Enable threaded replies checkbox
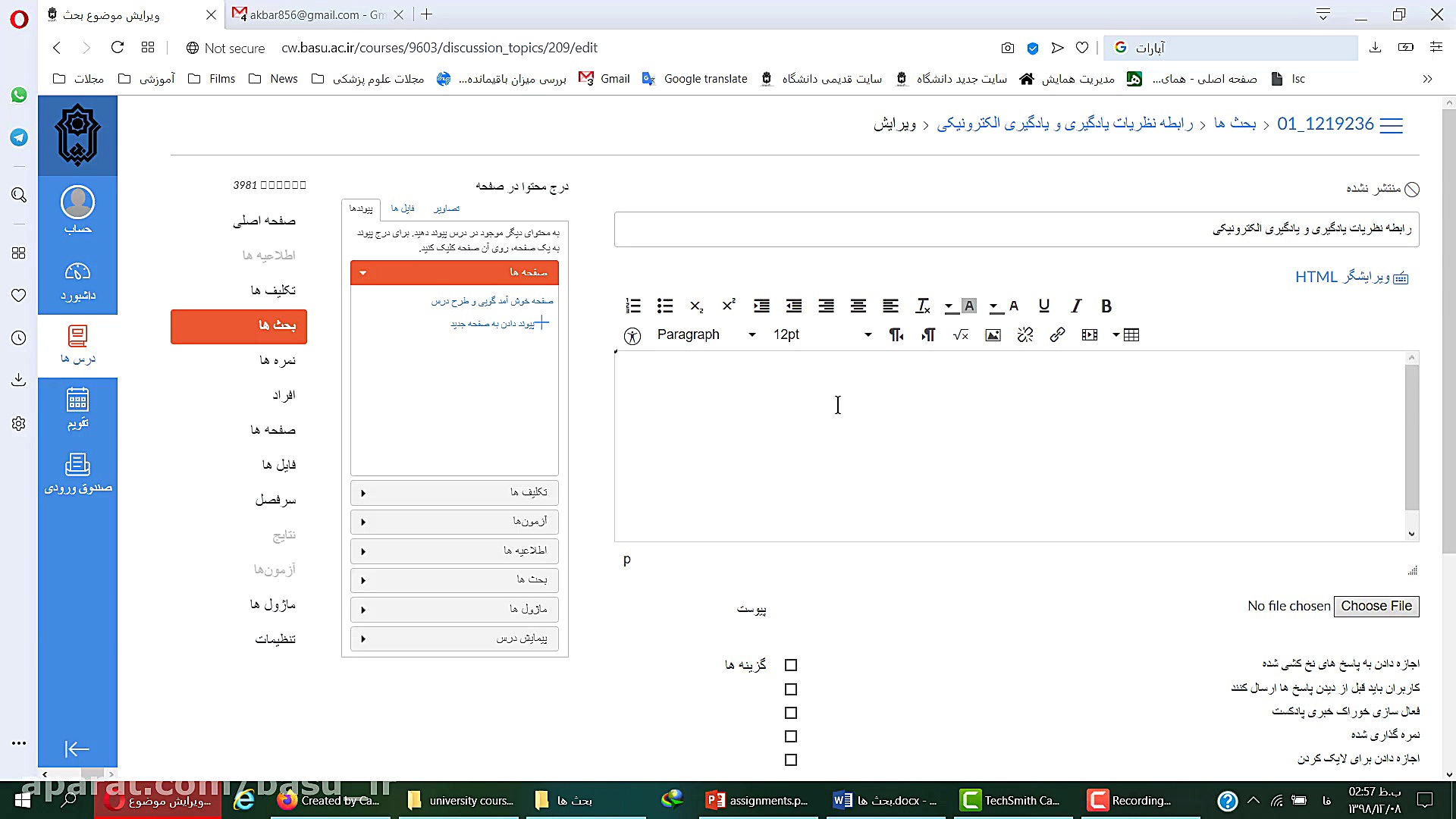The image size is (1456, 819). (791, 664)
